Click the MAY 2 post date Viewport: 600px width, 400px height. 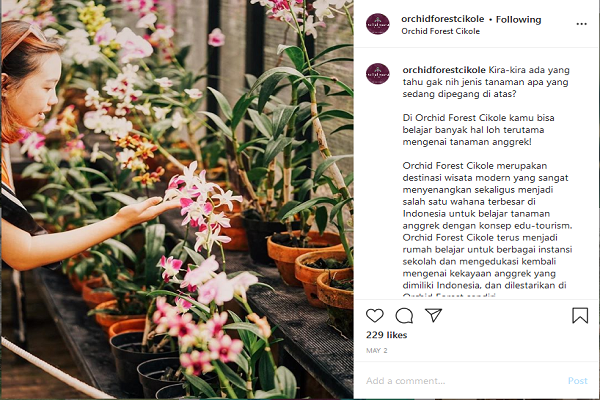point(377,350)
